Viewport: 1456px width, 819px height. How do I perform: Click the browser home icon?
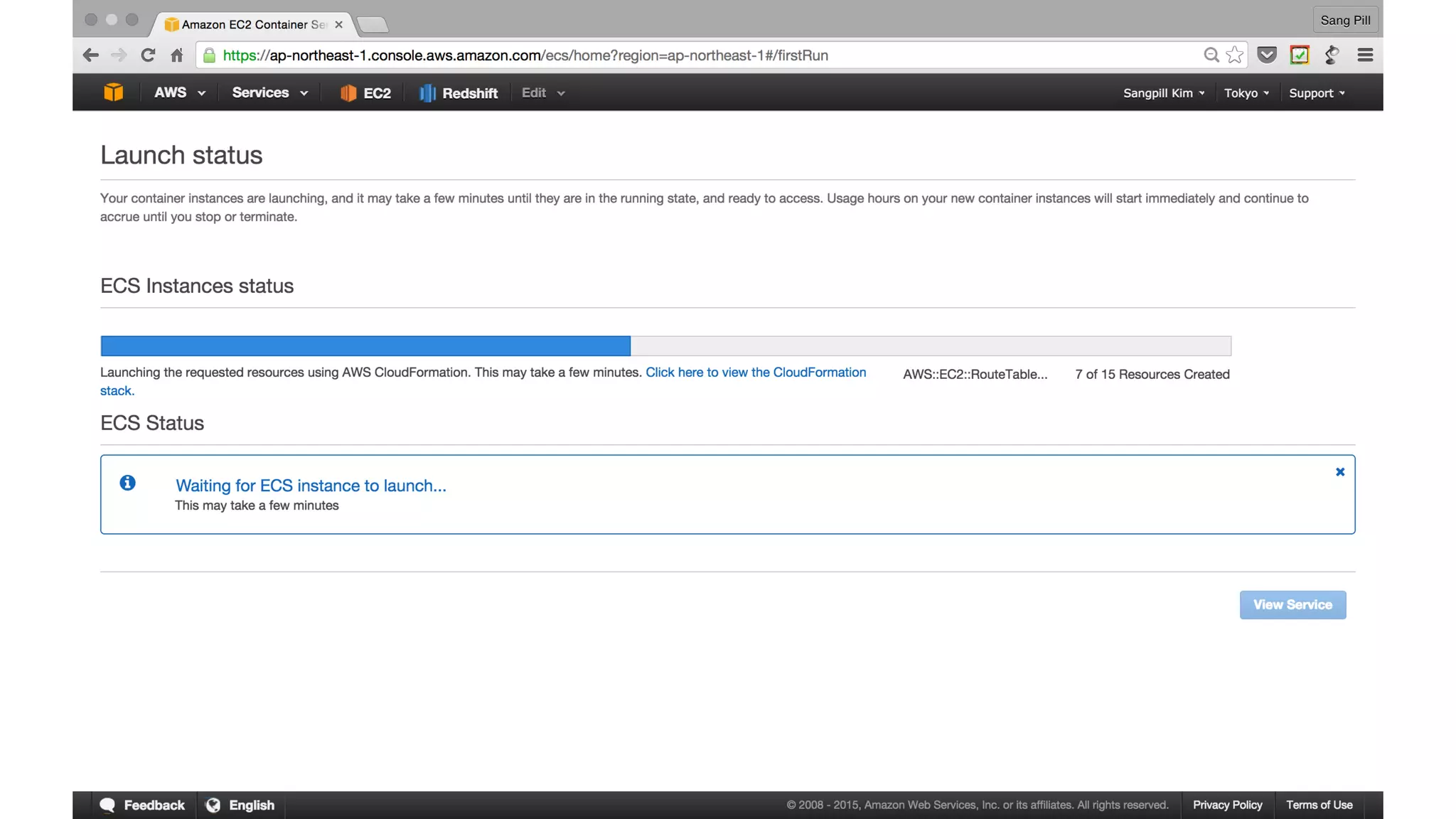[x=177, y=55]
